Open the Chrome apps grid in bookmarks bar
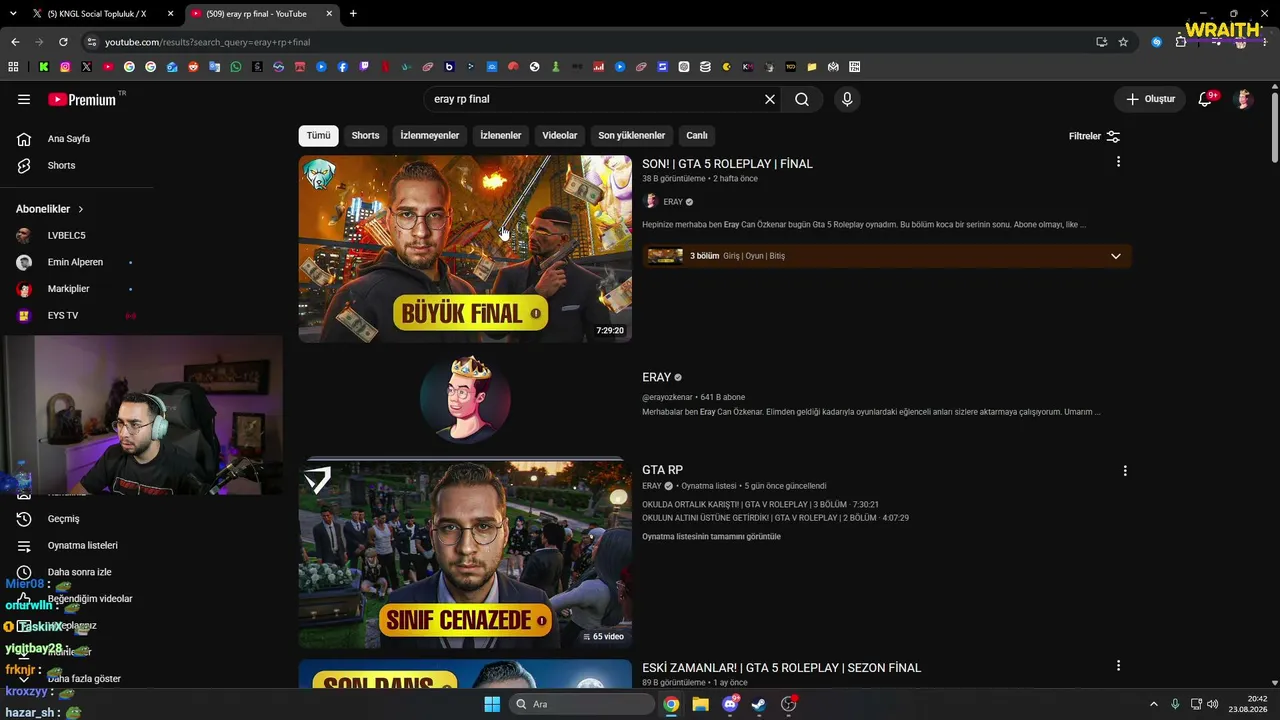The image size is (1280, 720). (13, 67)
